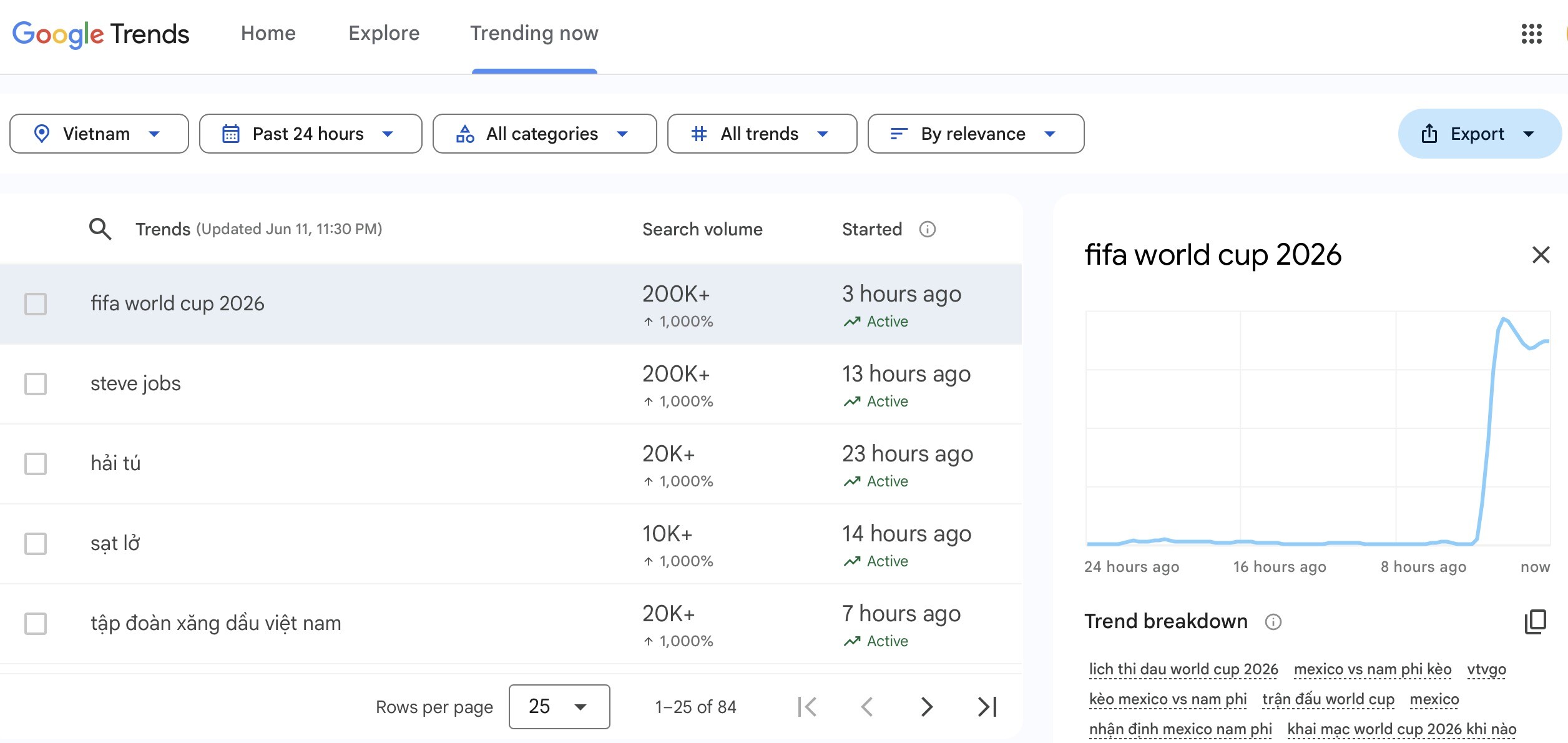Click the fifa world cup 2026 panel heading

[1213, 255]
